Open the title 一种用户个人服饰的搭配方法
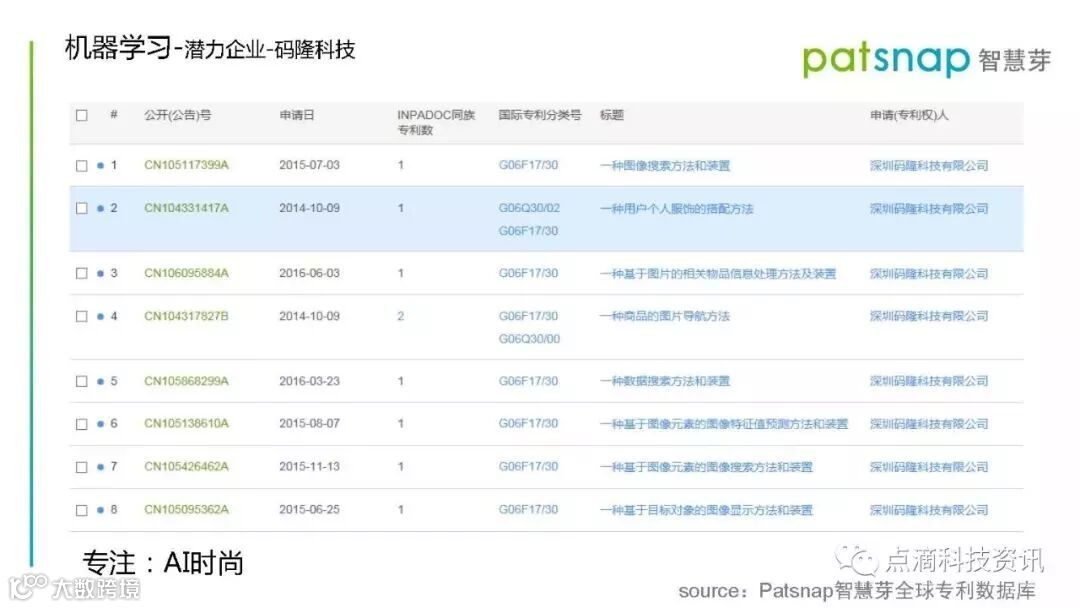This screenshot has width=1080, height=608. click(676, 209)
